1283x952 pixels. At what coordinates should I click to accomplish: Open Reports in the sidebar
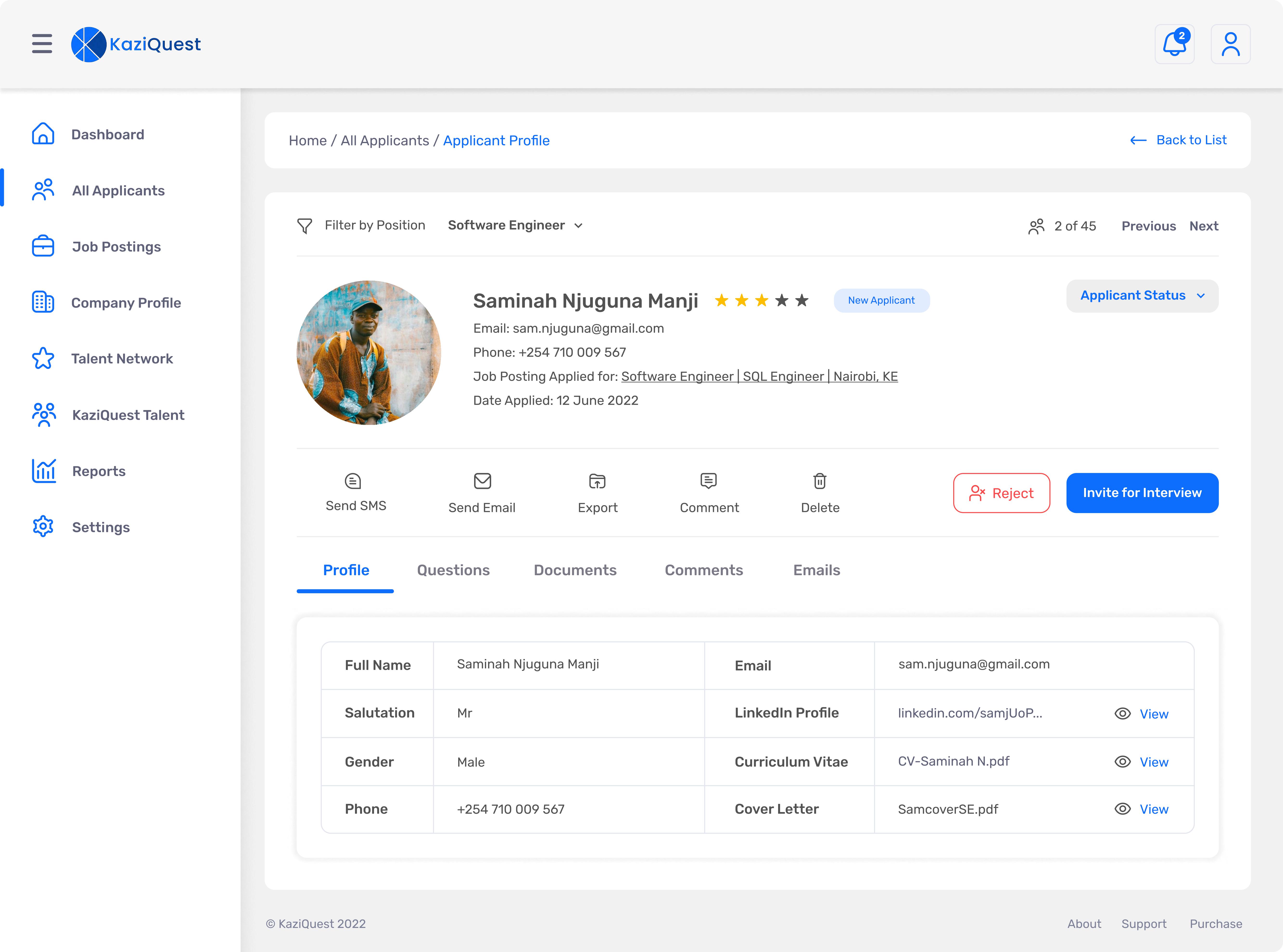click(99, 471)
